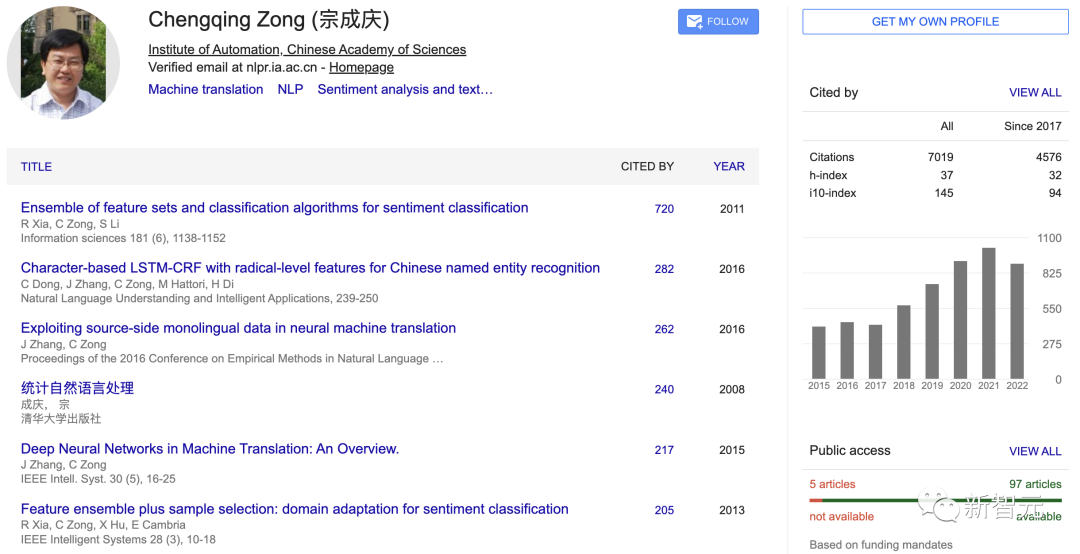This screenshot has height=554, width=1080.
Task: Open the 720 citation count link
Action: click(x=664, y=209)
